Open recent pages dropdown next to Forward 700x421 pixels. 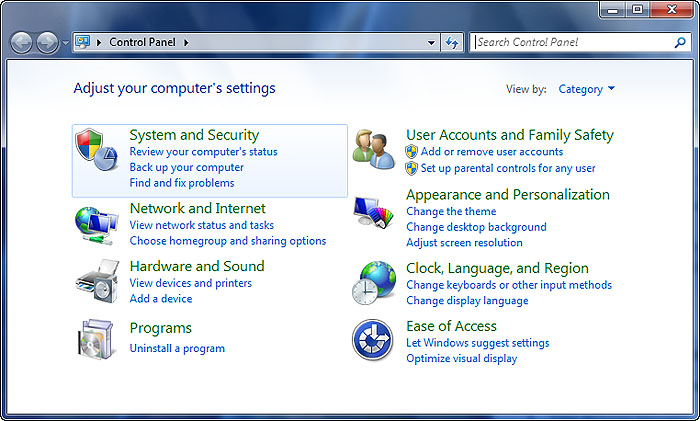pyautogui.click(x=65, y=42)
